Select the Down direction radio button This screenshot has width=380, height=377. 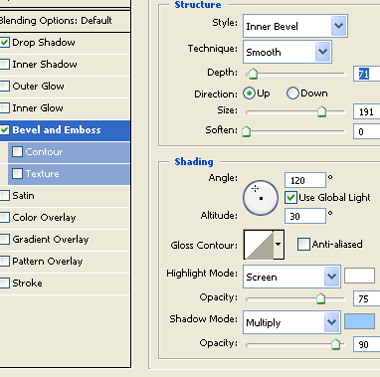click(292, 93)
